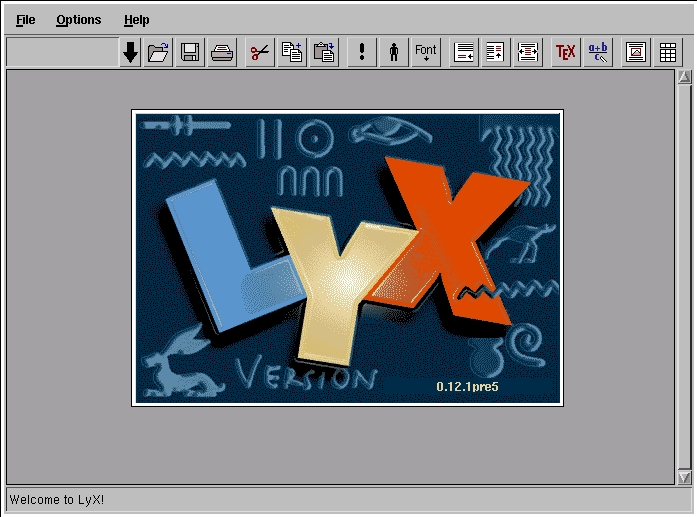Click the Open file folder icon
The image size is (697, 517).
pos(158,52)
